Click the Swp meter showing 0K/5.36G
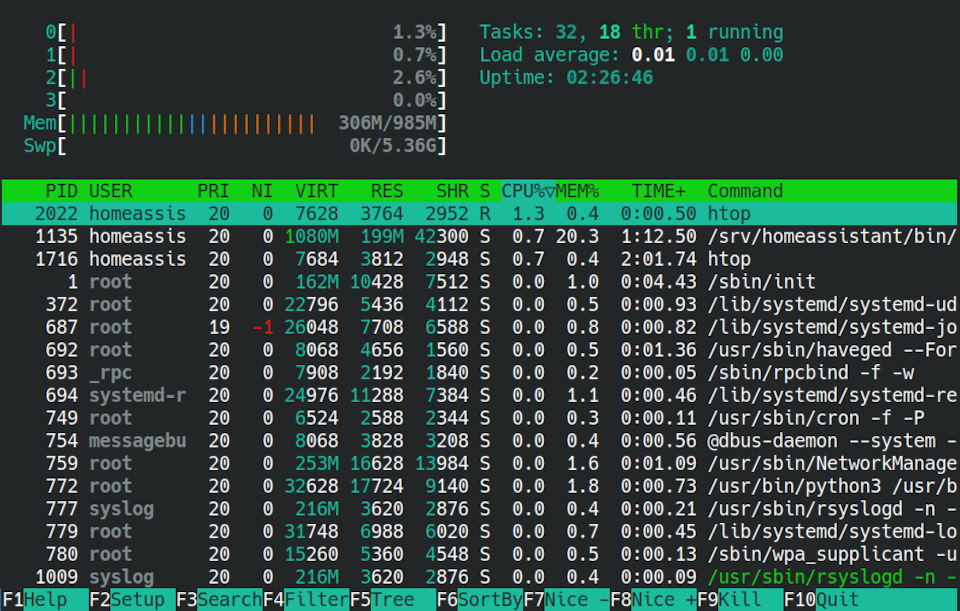 pyautogui.click(x=235, y=146)
